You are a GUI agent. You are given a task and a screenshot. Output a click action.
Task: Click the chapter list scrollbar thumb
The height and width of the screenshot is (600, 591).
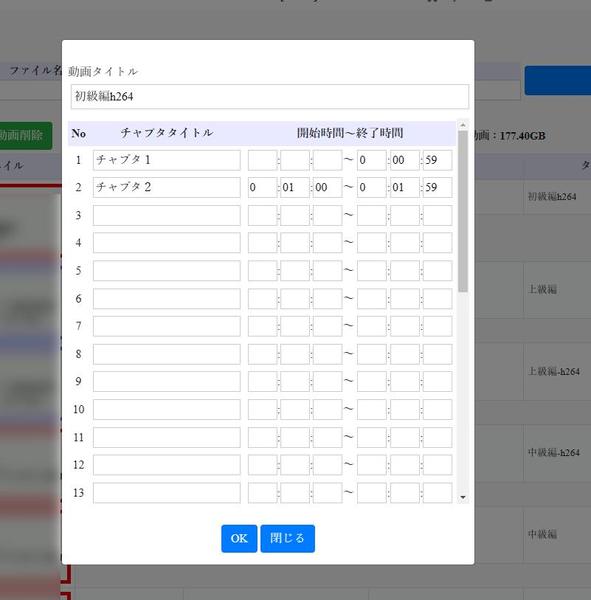click(463, 212)
